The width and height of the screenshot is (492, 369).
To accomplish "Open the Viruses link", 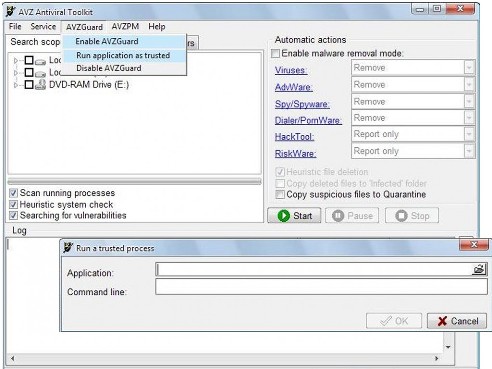I will pyautogui.click(x=291, y=70).
